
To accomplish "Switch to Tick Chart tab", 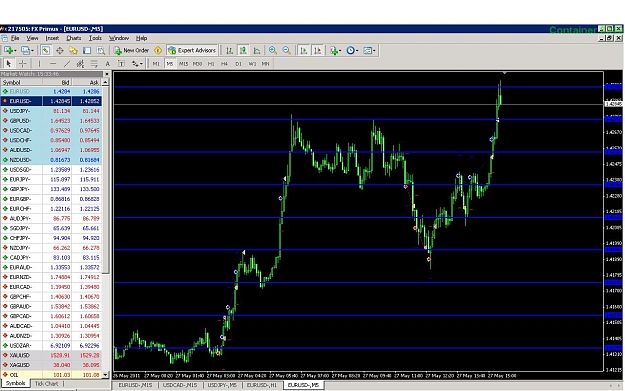I will (46, 383).
